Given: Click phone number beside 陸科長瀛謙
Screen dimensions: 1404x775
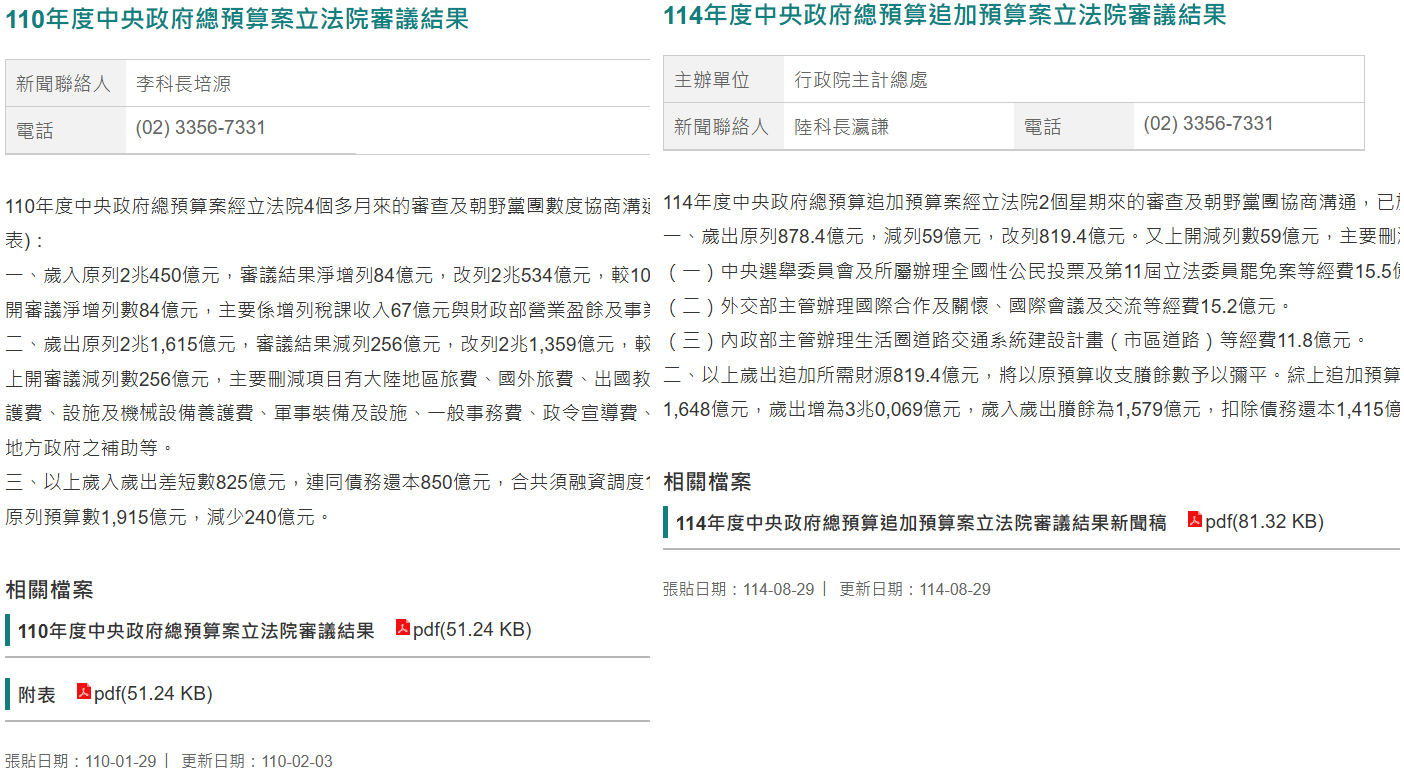Looking at the screenshot, I should click(x=1208, y=124).
